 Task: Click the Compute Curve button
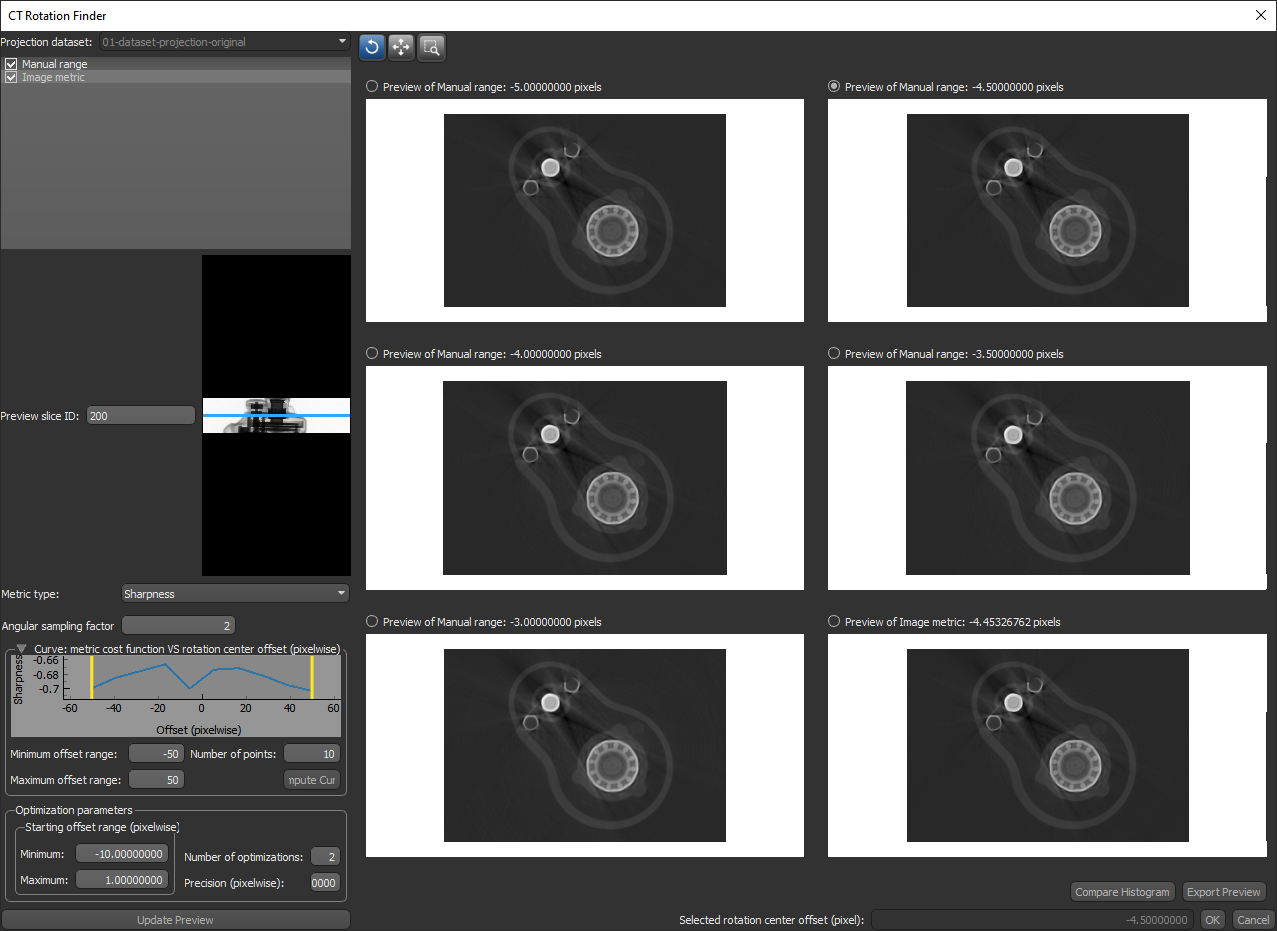[312, 780]
